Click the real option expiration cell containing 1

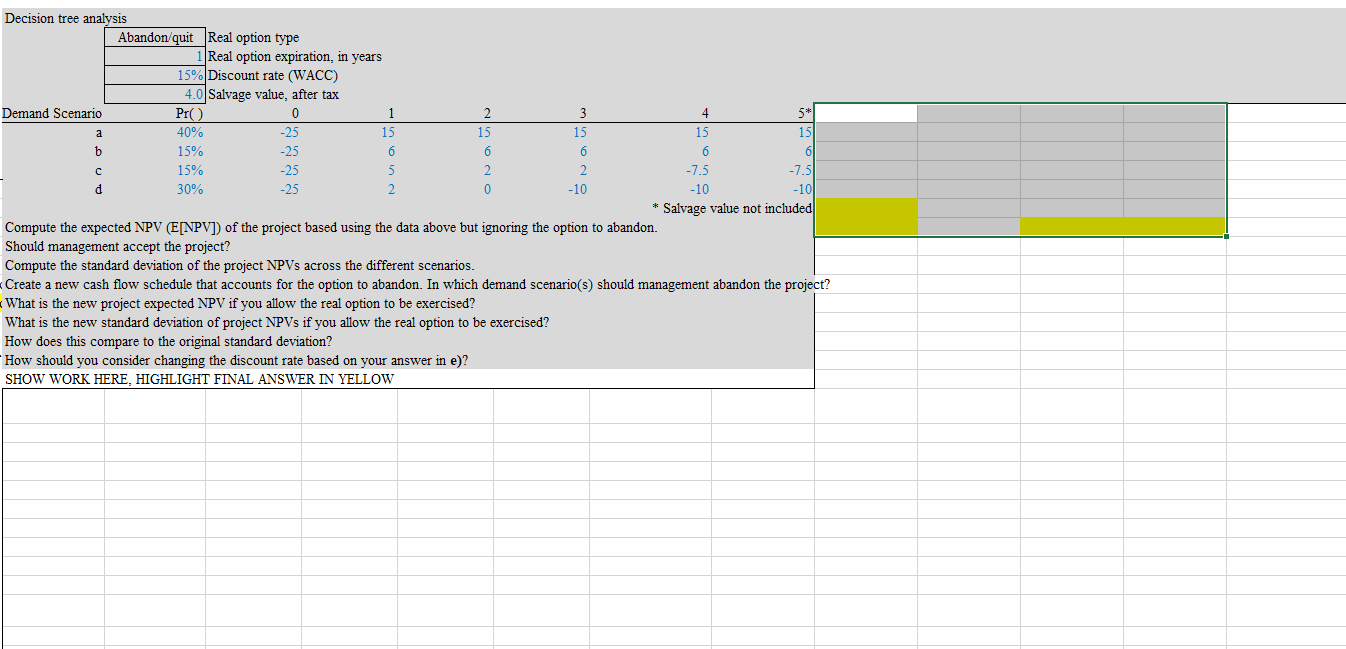pyautogui.click(x=155, y=56)
